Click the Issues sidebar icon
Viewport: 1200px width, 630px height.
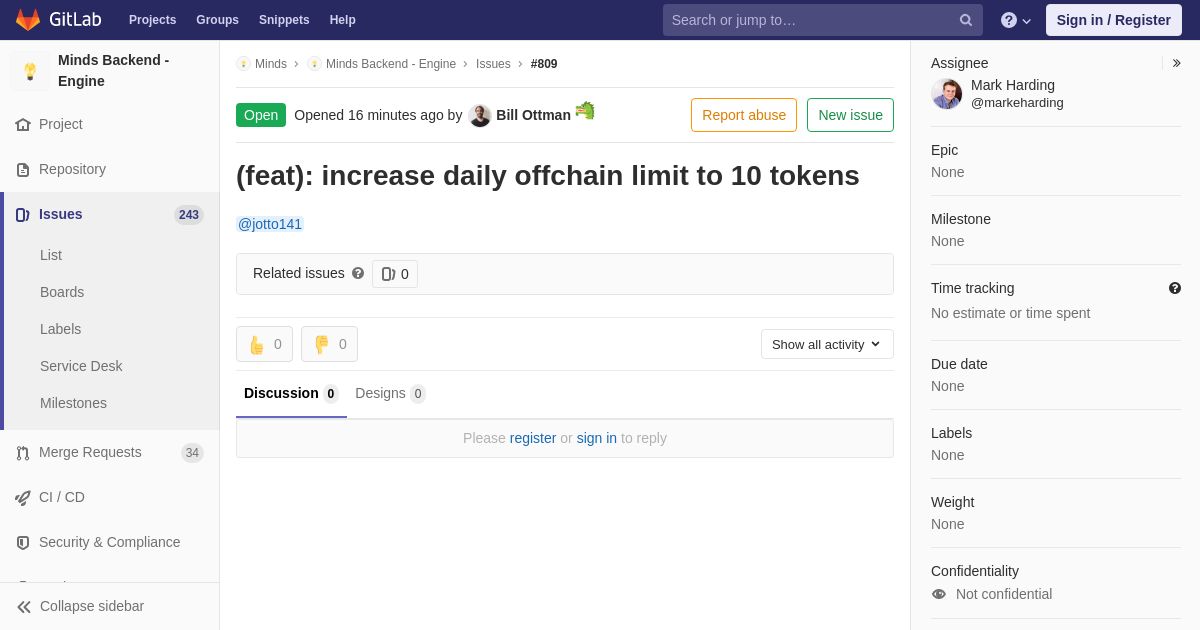[23, 215]
